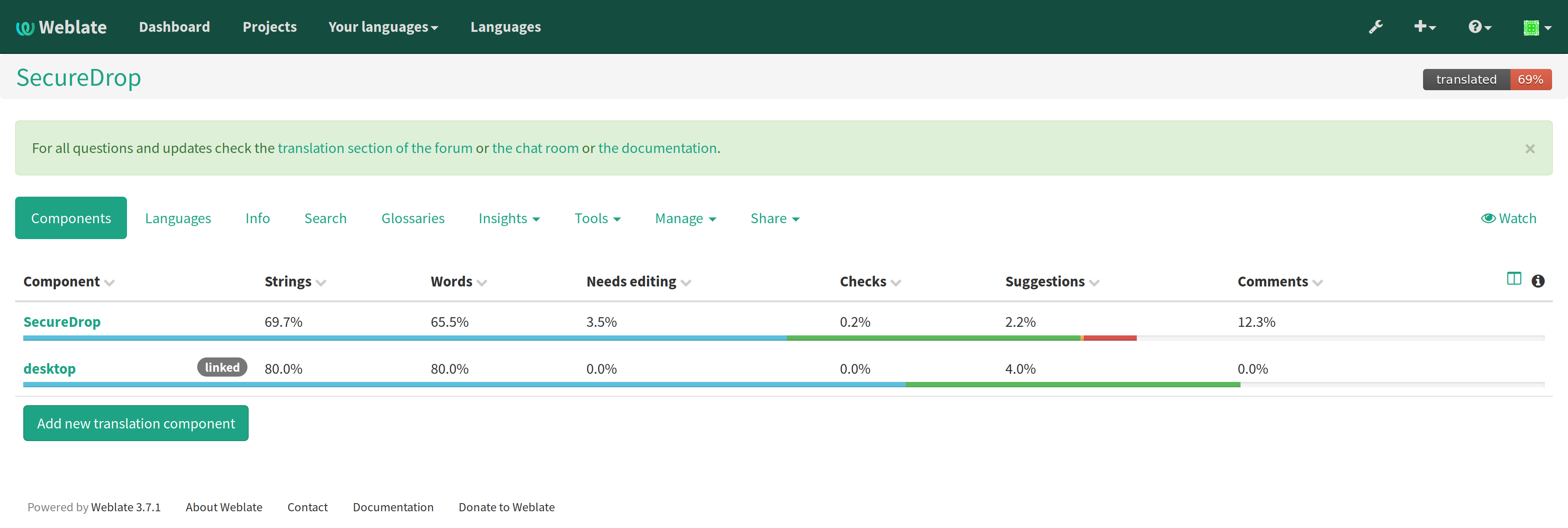Click the SecureDrop component progress bar

[x=784, y=337]
